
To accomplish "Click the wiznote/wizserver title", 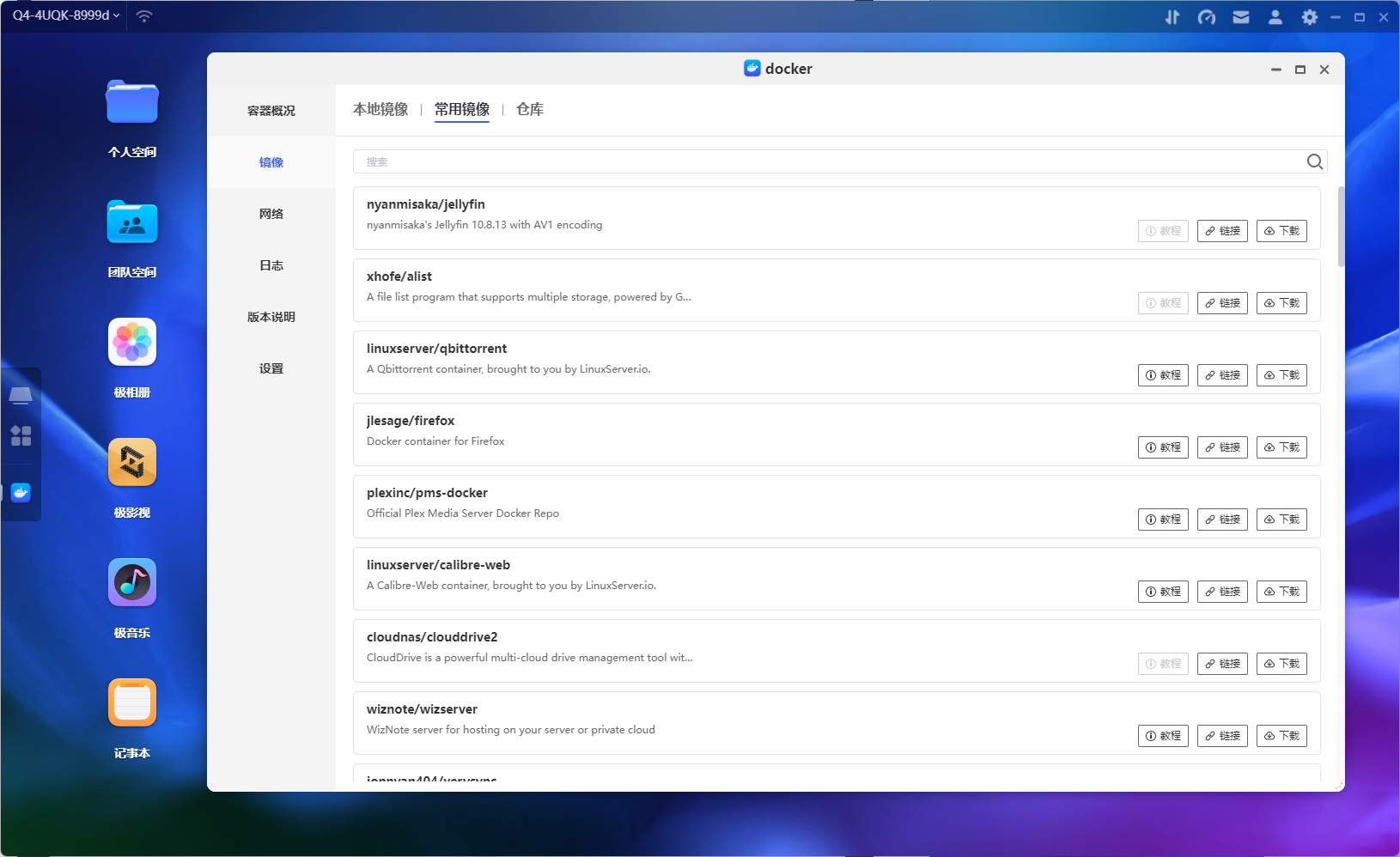I will (x=422, y=709).
